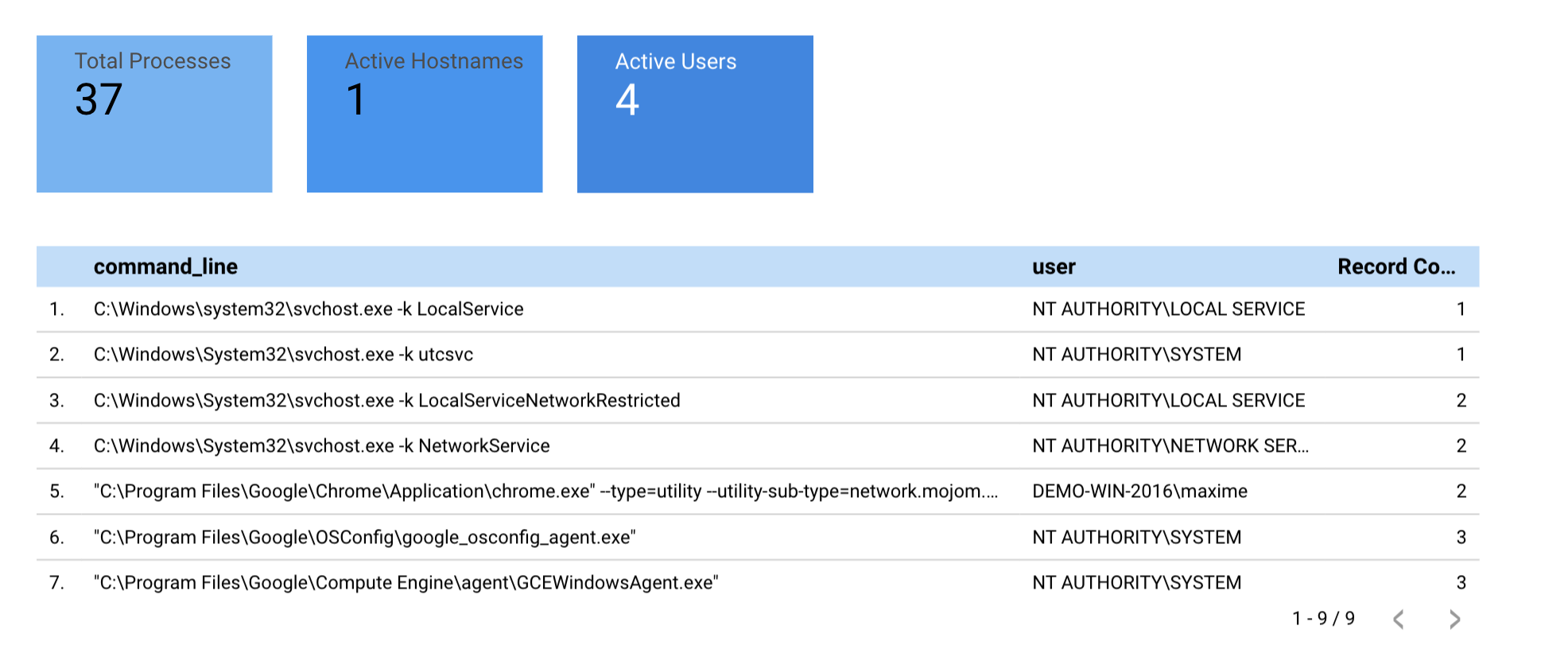Click the GCEWindowsAgent.exe command line
The height and width of the screenshot is (657, 1568).
(406, 583)
